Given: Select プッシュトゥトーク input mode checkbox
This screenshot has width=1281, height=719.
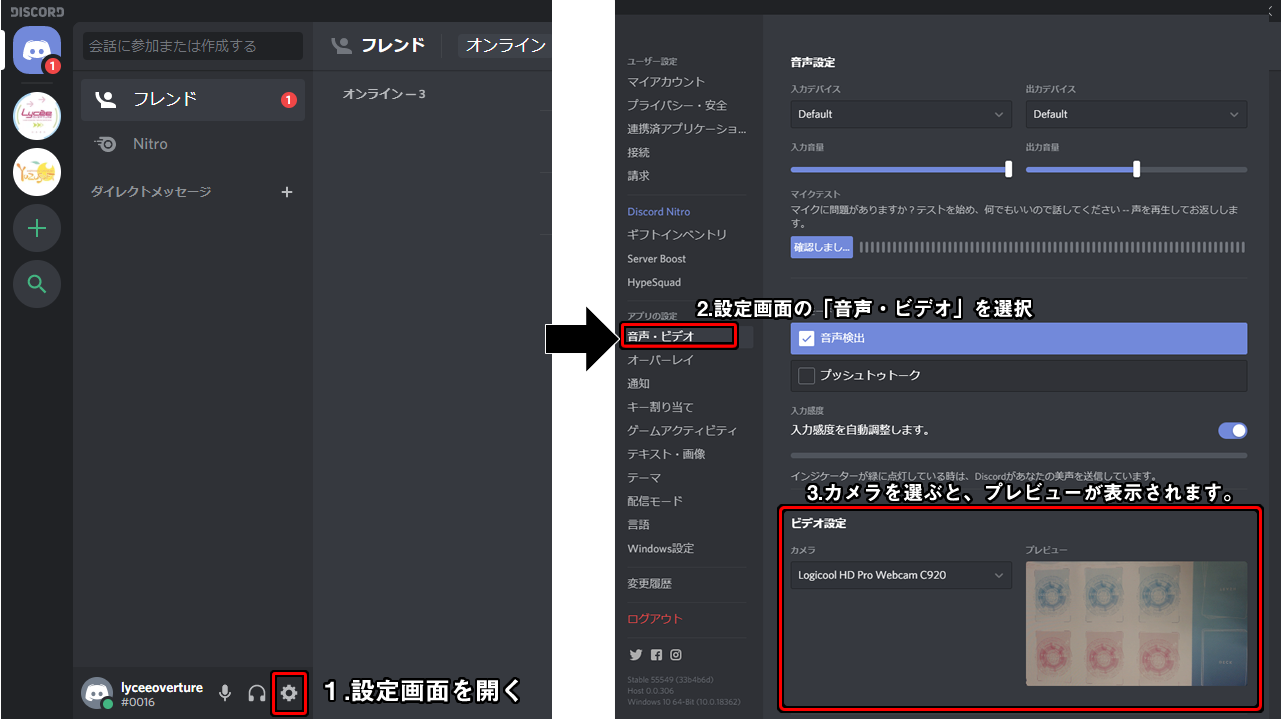Looking at the screenshot, I should click(x=807, y=375).
